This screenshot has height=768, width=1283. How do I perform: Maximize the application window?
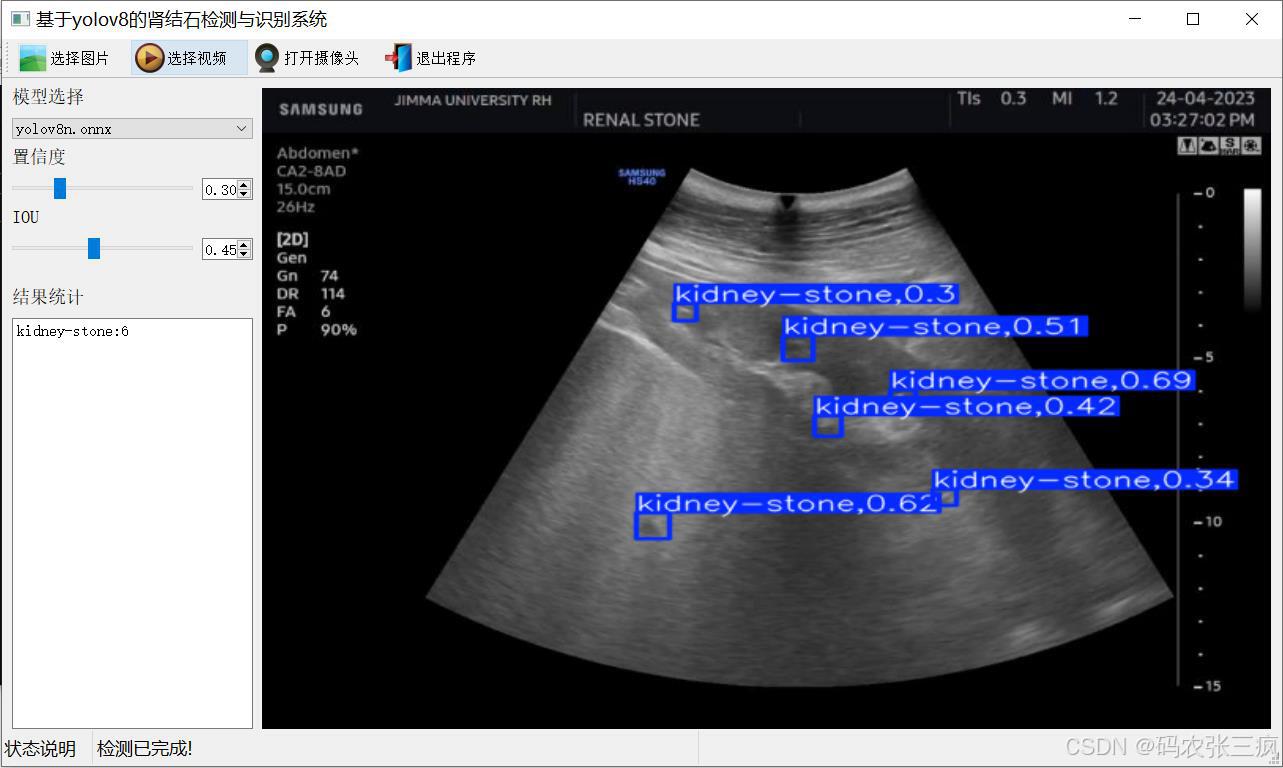click(x=1192, y=19)
